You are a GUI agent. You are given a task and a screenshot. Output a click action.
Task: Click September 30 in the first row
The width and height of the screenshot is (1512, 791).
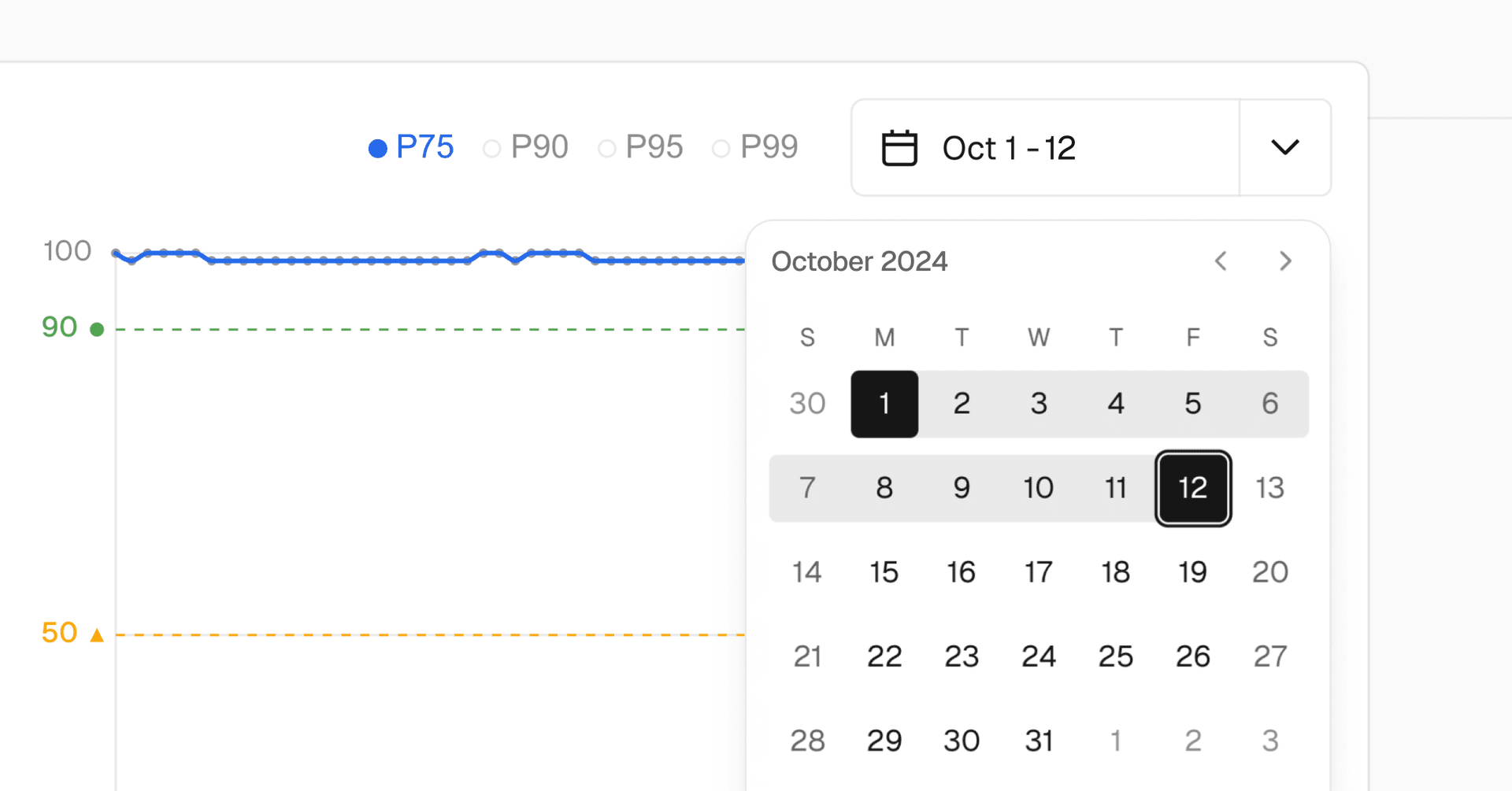click(x=807, y=404)
